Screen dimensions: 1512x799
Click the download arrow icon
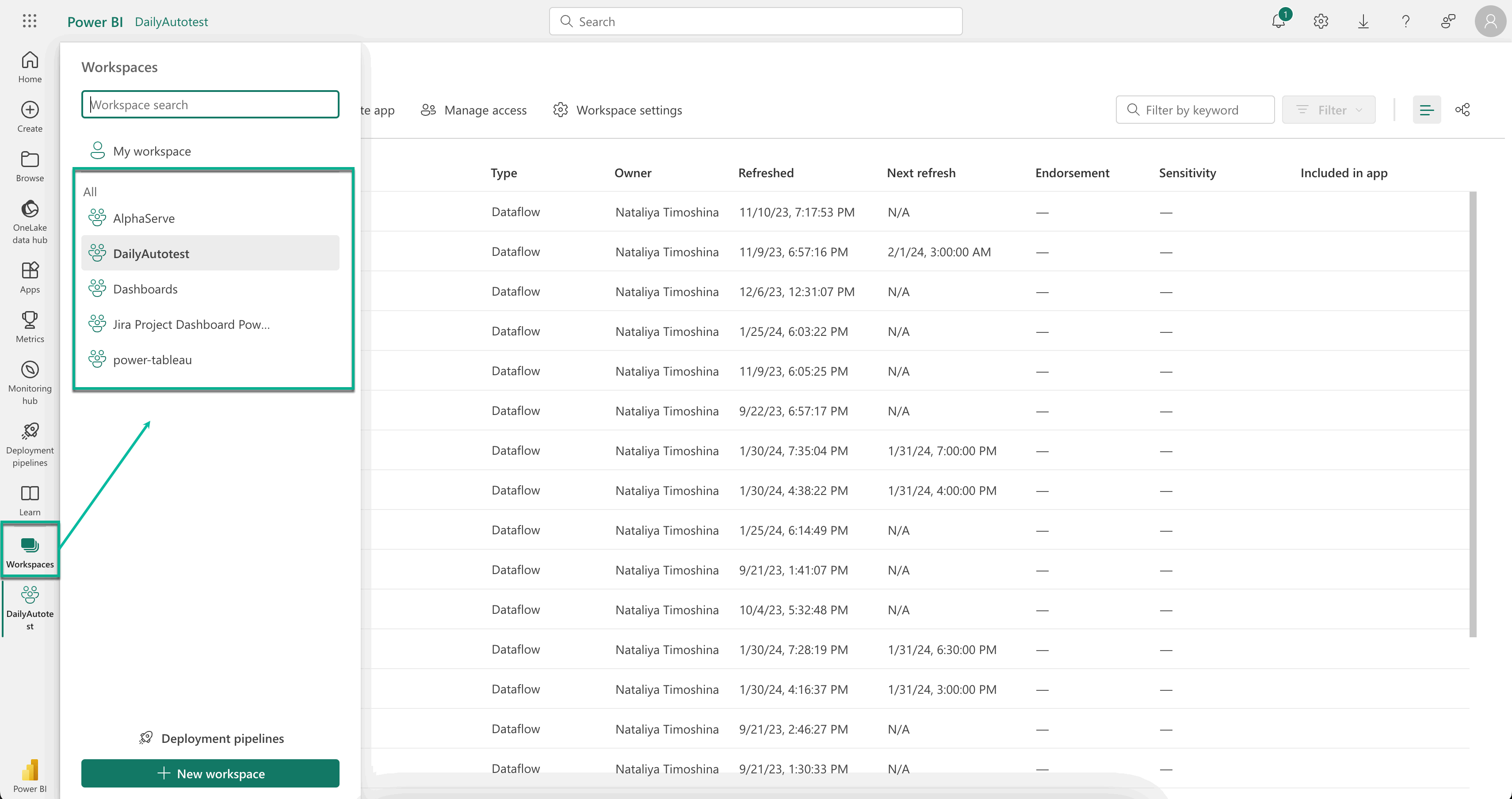pos(1363,22)
